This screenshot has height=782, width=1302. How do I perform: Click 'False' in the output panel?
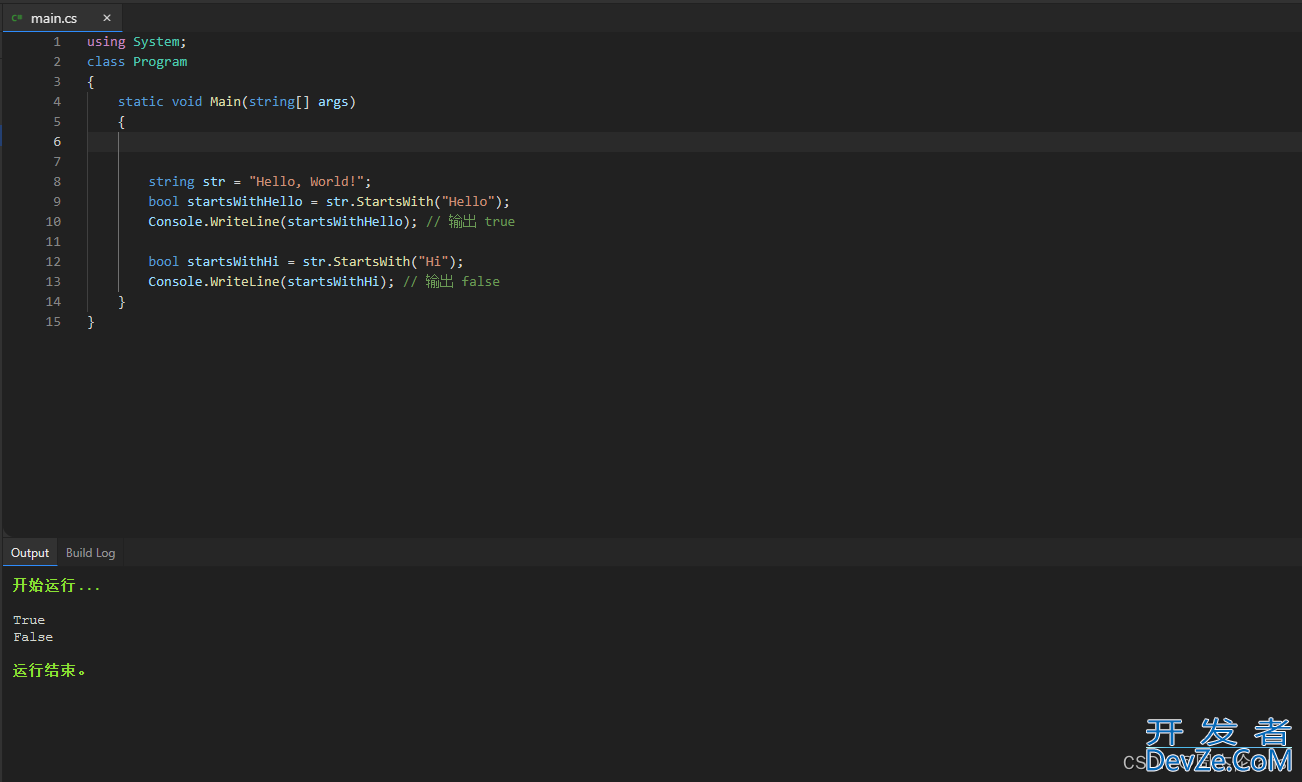click(x=33, y=637)
